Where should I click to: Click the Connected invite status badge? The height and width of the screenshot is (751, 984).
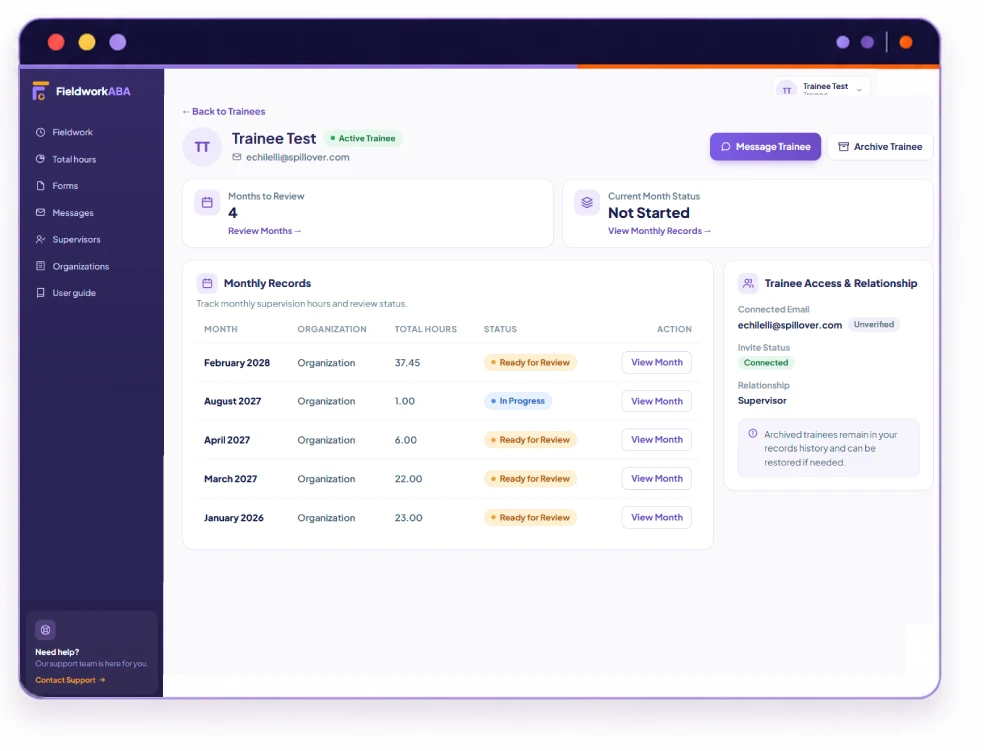[x=766, y=363]
